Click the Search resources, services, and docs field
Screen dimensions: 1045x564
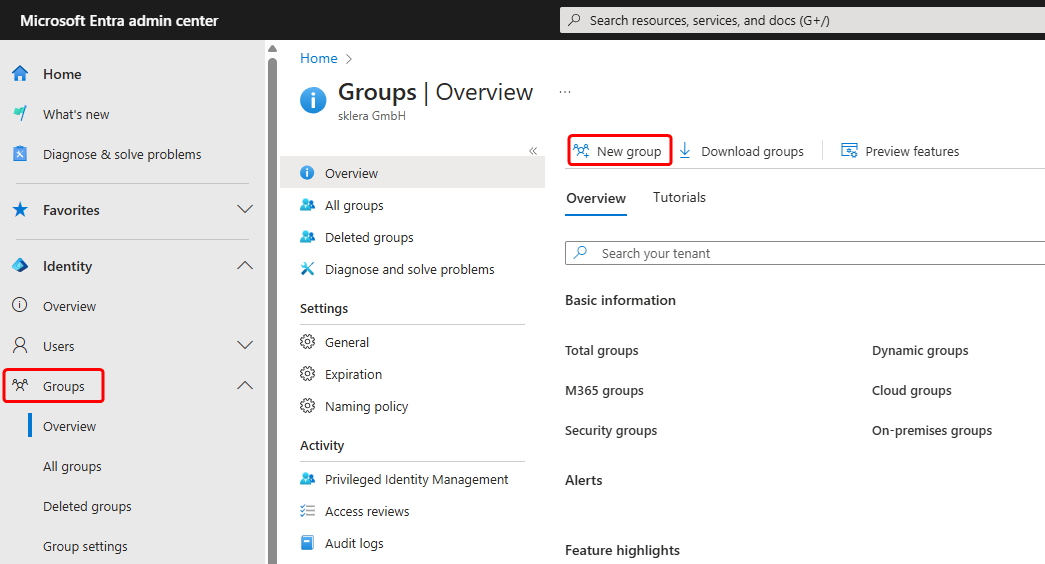coord(802,20)
